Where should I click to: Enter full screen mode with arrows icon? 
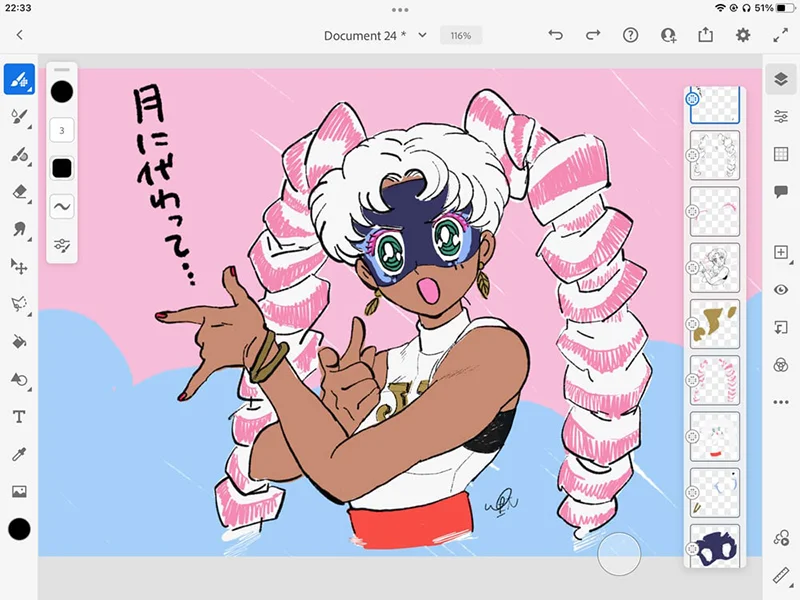(x=781, y=35)
